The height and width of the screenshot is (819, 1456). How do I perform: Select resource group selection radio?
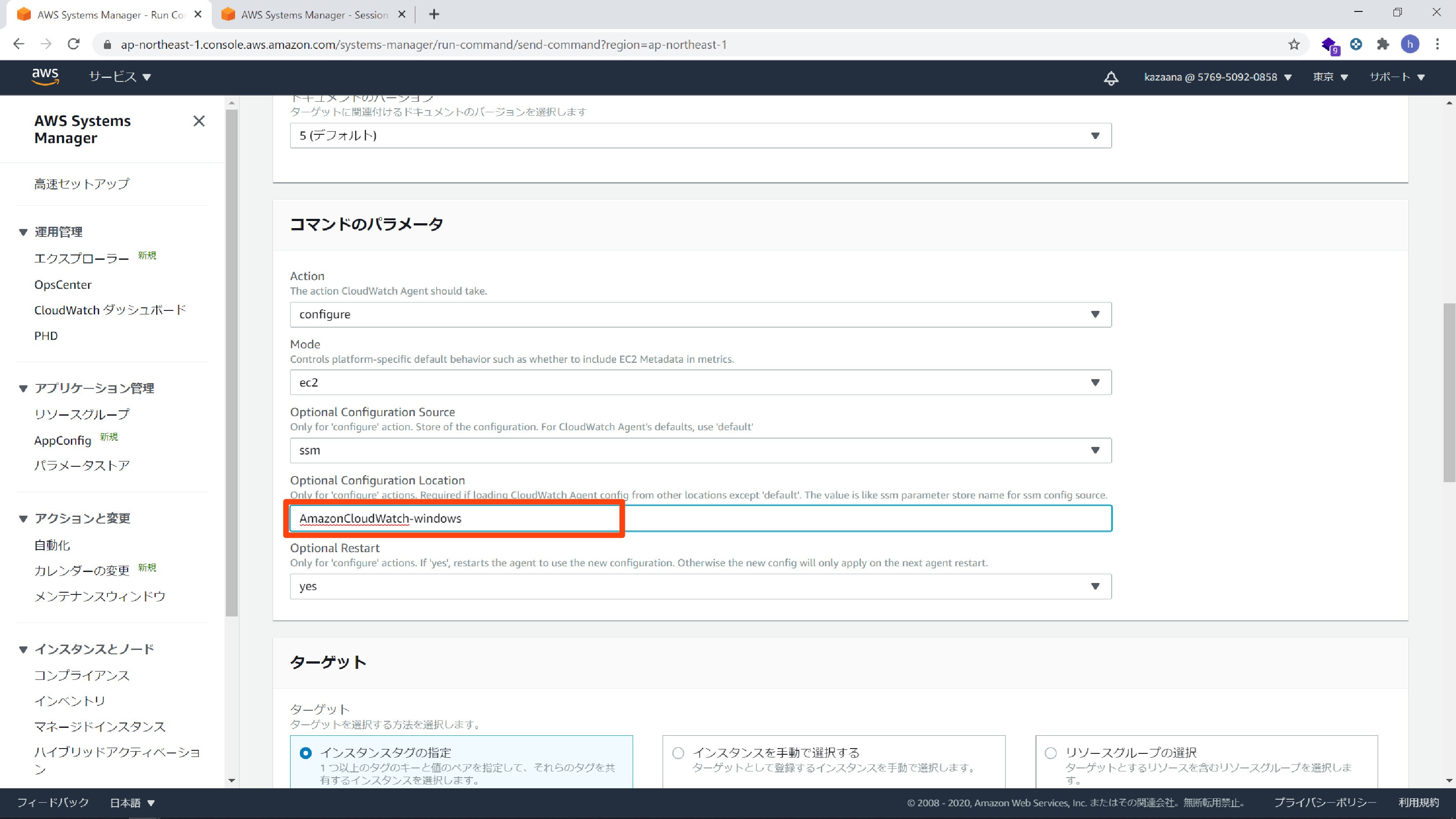(x=1051, y=753)
